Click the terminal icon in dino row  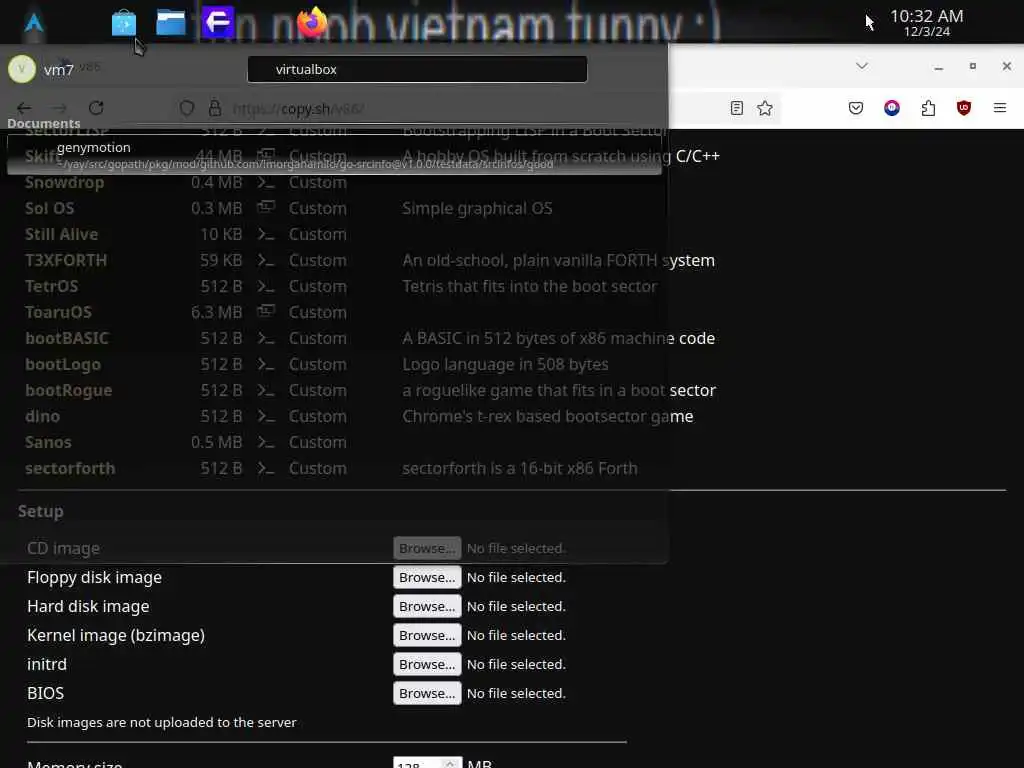pyautogui.click(x=266, y=417)
